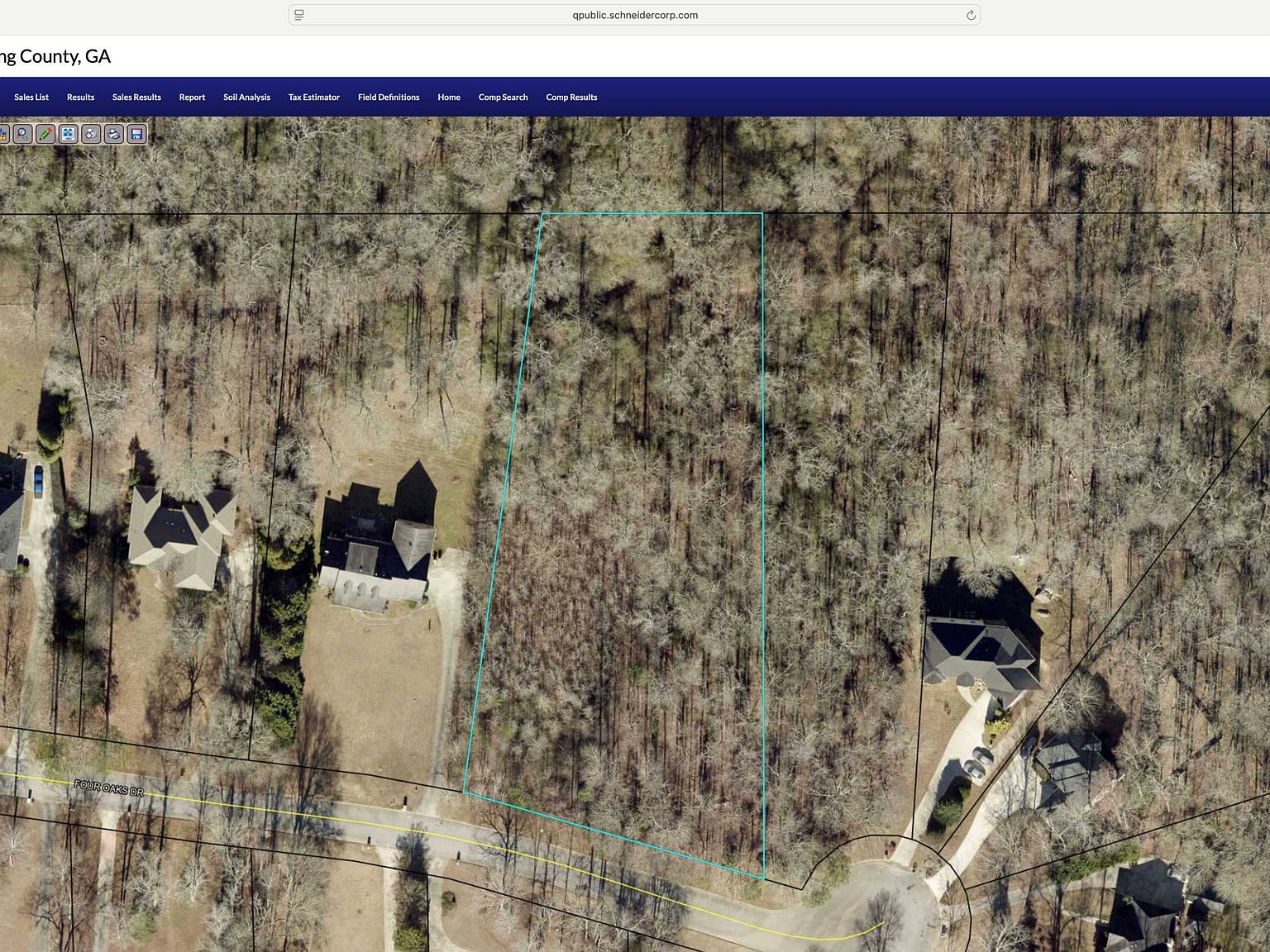Click the print map icon
1270x952 pixels.
click(113, 134)
